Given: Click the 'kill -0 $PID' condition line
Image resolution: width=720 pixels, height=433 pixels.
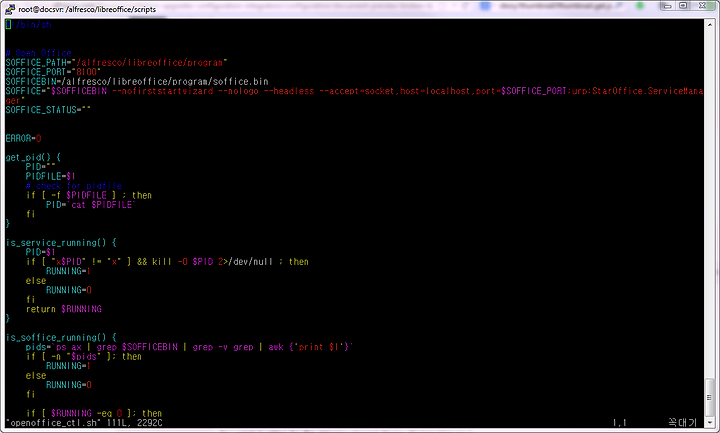Looking at the screenshot, I should [167, 262].
